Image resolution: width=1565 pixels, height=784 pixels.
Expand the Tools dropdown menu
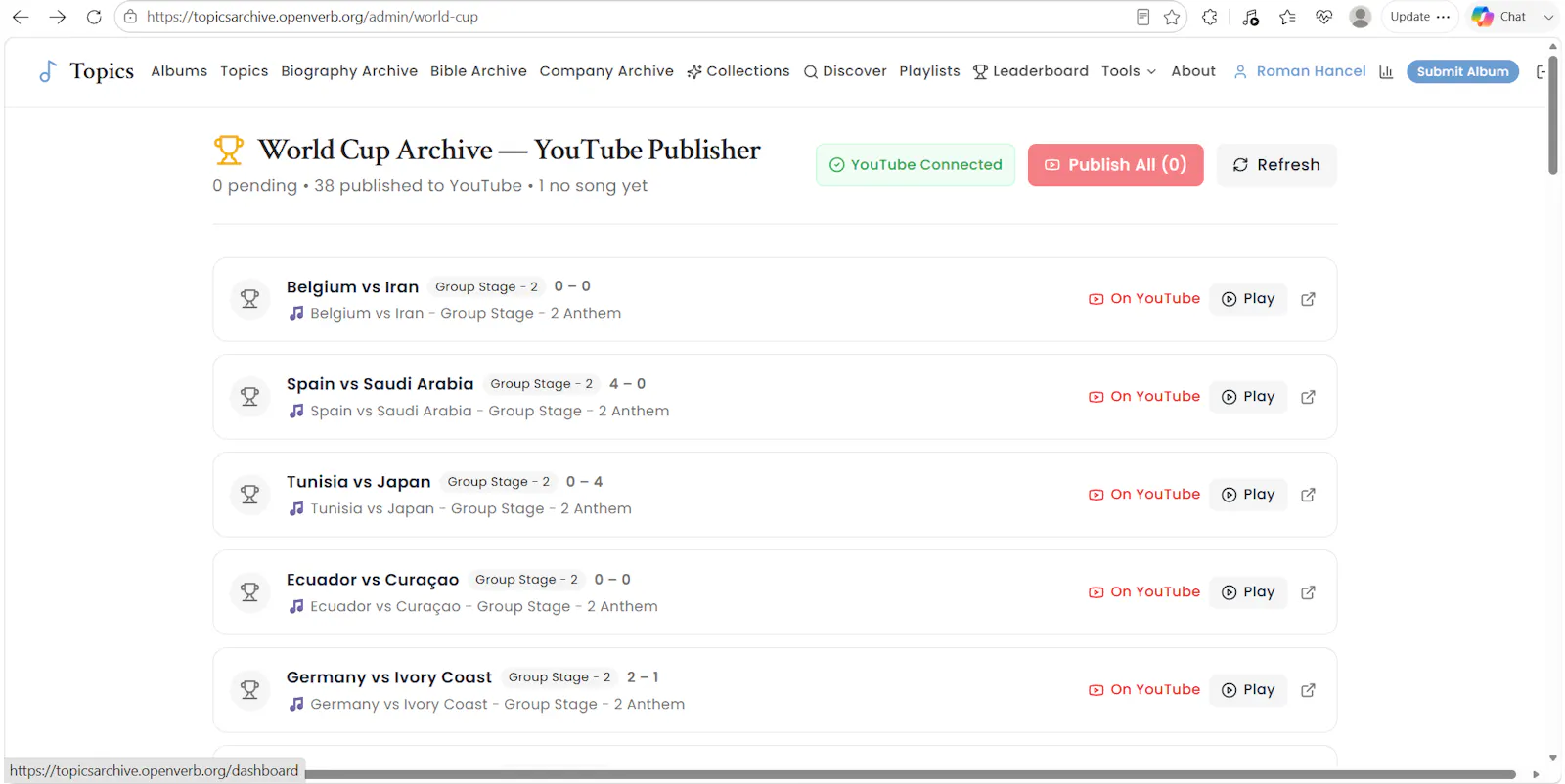pyautogui.click(x=1129, y=71)
